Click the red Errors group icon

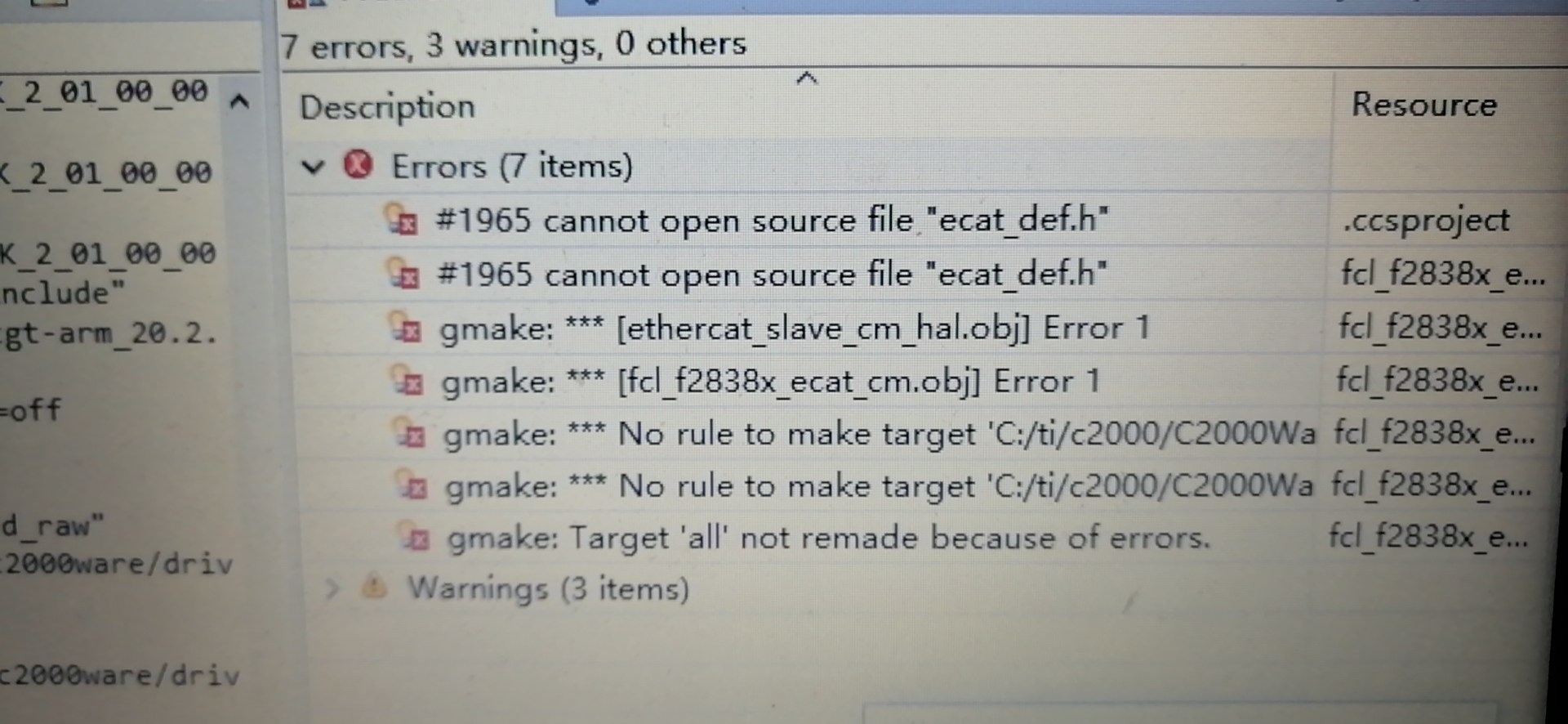click(358, 165)
